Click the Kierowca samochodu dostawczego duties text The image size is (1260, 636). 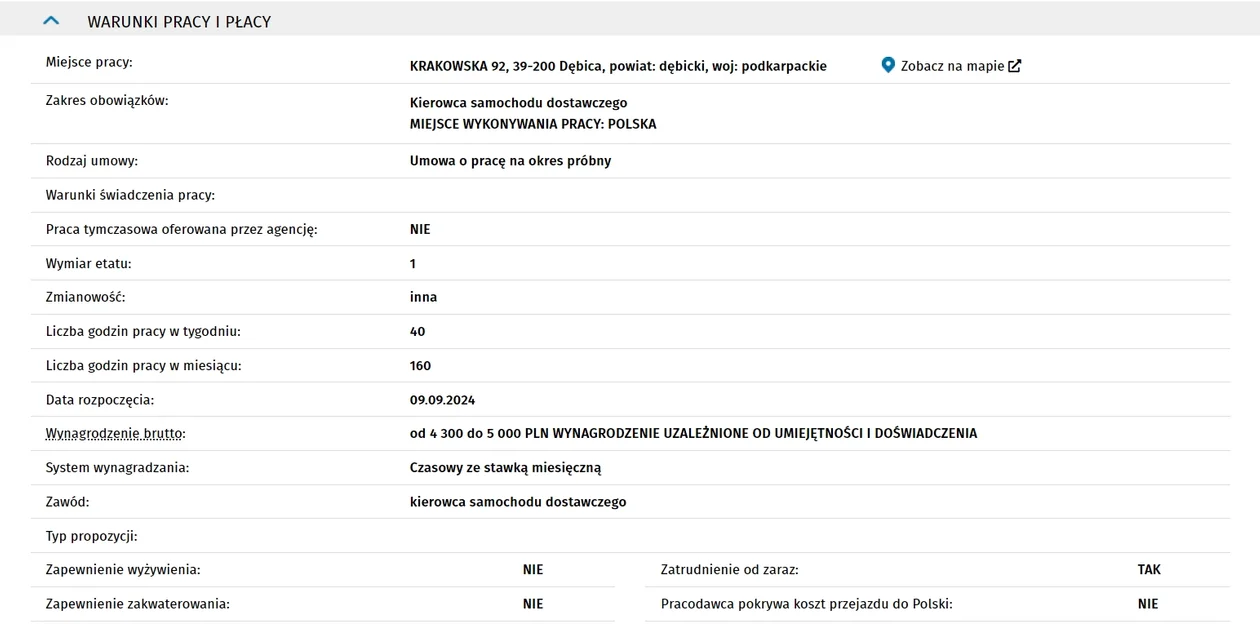(518, 103)
